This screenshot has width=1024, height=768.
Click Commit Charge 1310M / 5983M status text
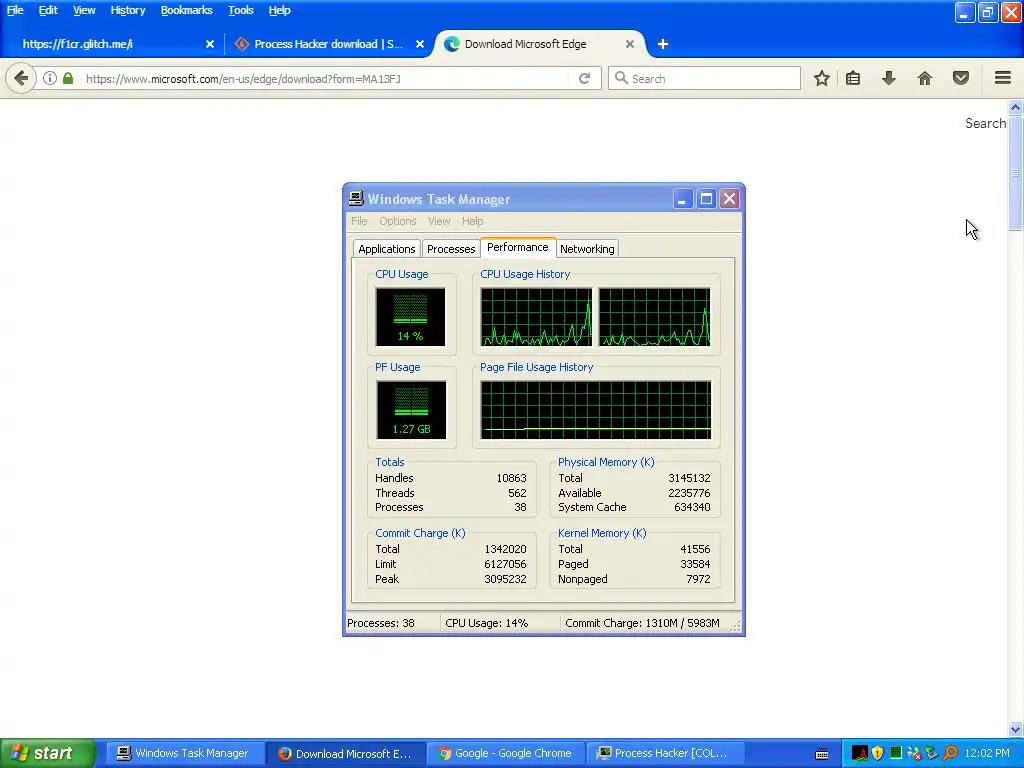click(642, 623)
